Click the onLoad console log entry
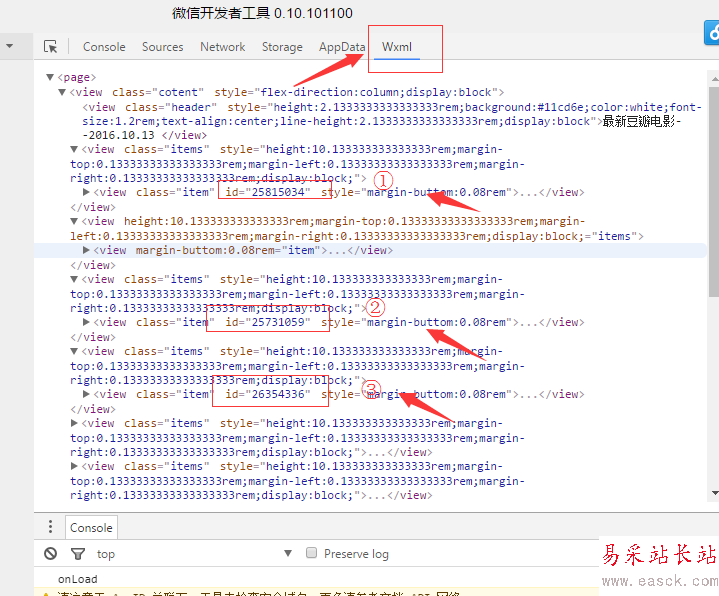Image resolution: width=719 pixels, height=596 pixels. [77, 579]
